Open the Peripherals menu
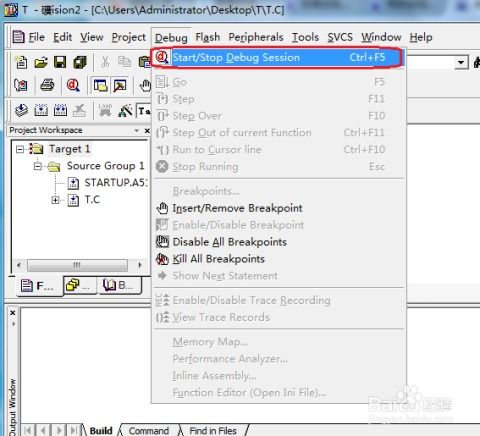 [256, 37]
